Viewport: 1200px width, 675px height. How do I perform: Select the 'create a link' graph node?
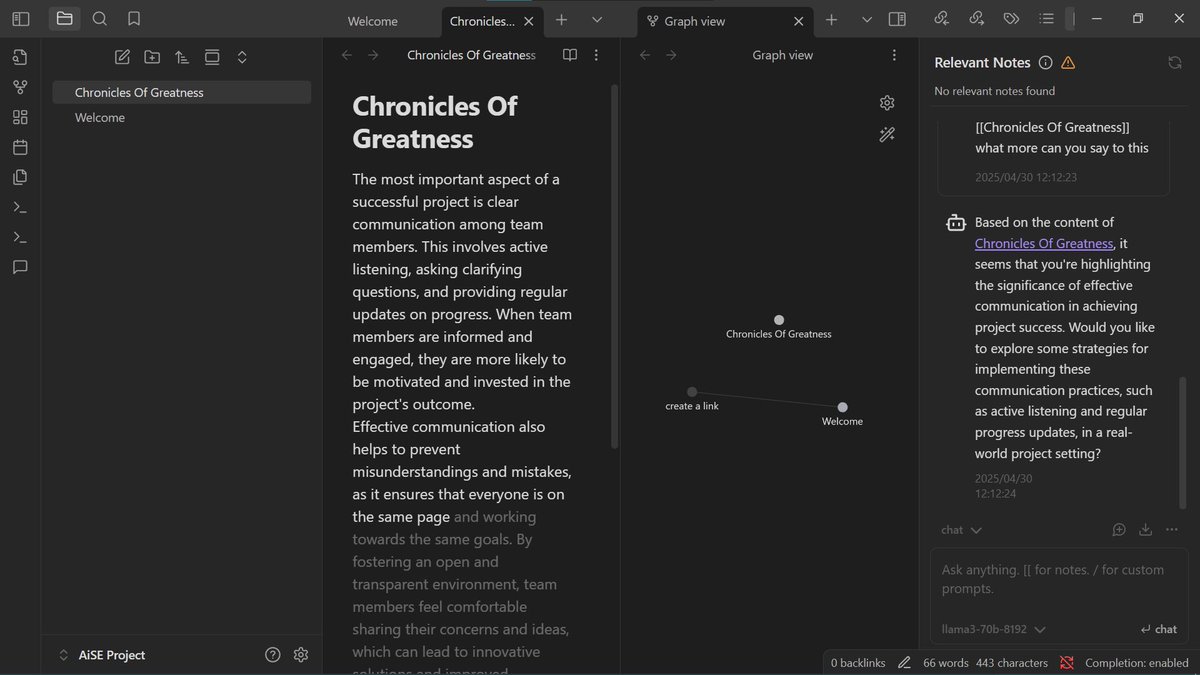692,392
